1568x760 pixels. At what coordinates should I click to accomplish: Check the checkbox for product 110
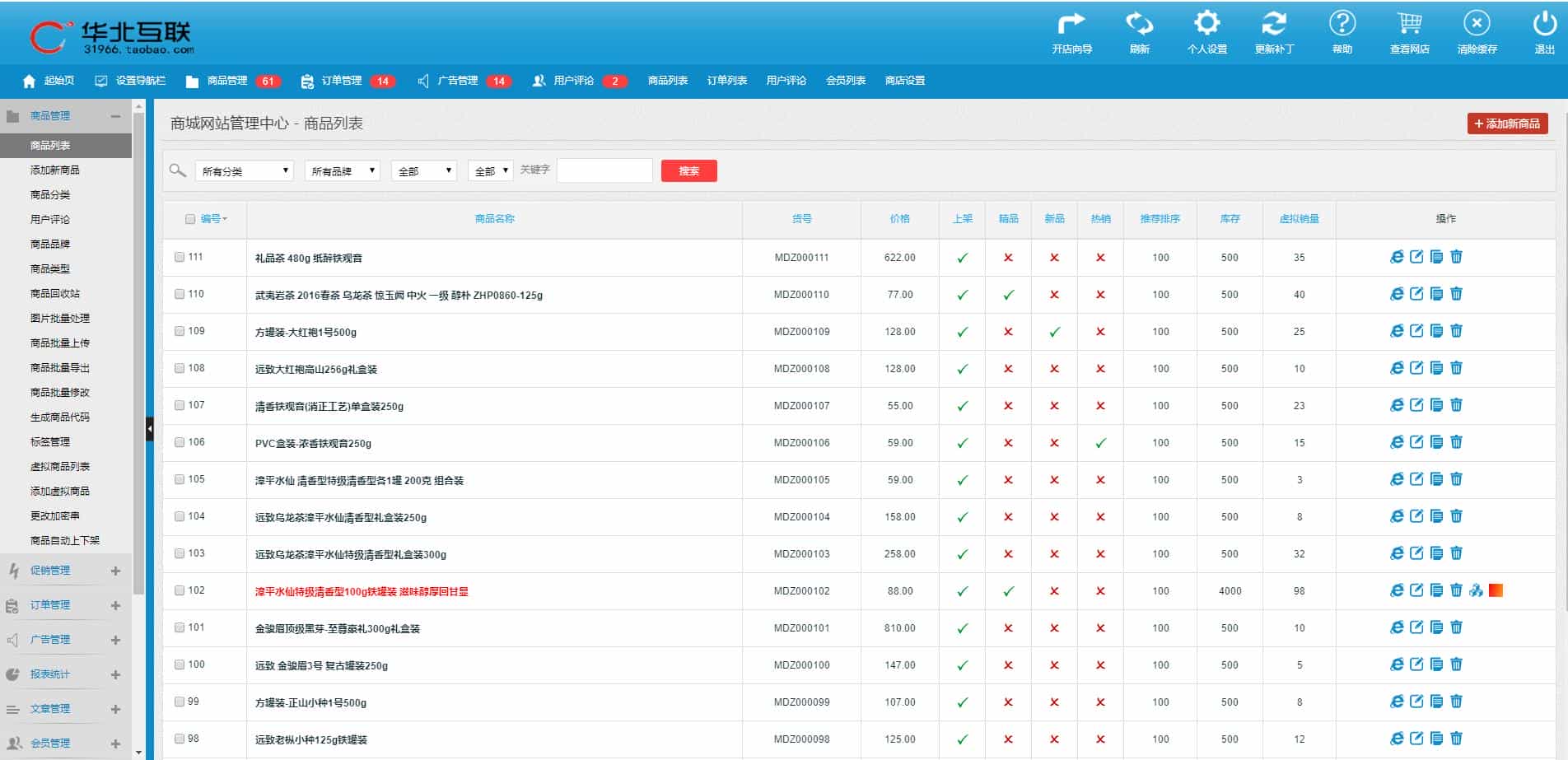pos(180,294)
